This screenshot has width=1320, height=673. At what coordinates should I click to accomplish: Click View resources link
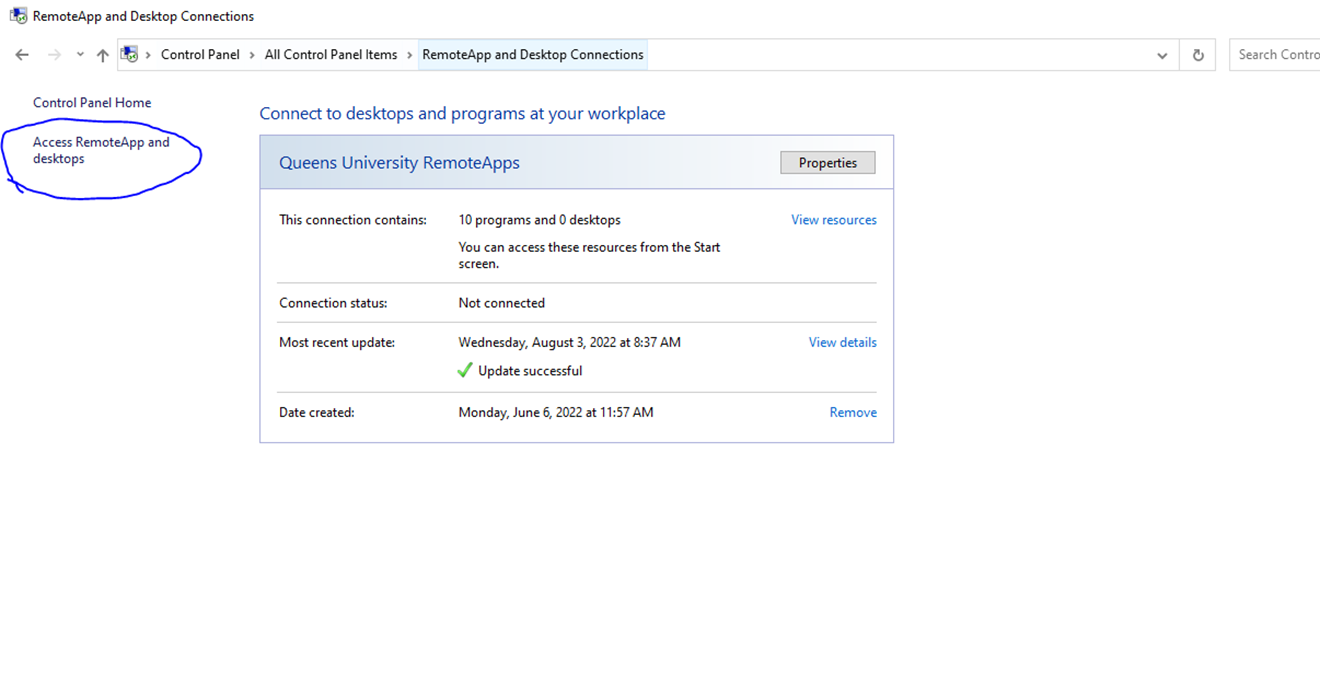(x=834, y=220)
